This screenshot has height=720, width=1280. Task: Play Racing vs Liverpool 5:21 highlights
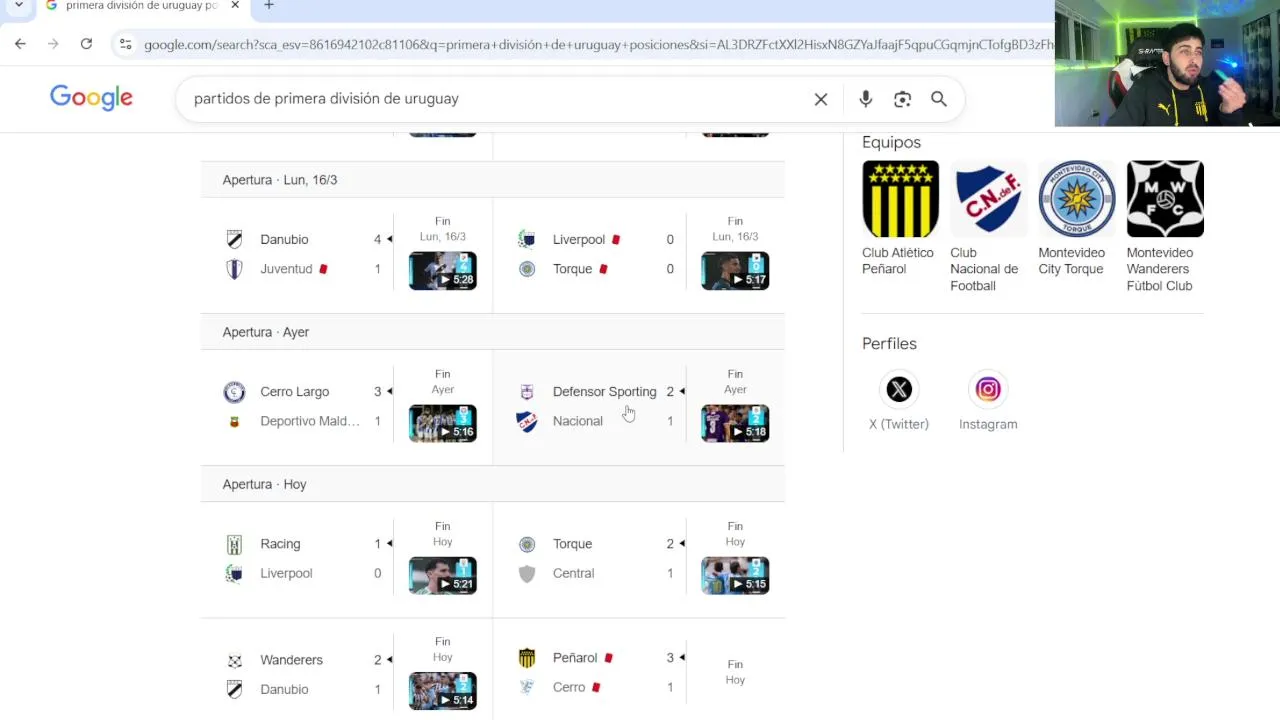443,575
